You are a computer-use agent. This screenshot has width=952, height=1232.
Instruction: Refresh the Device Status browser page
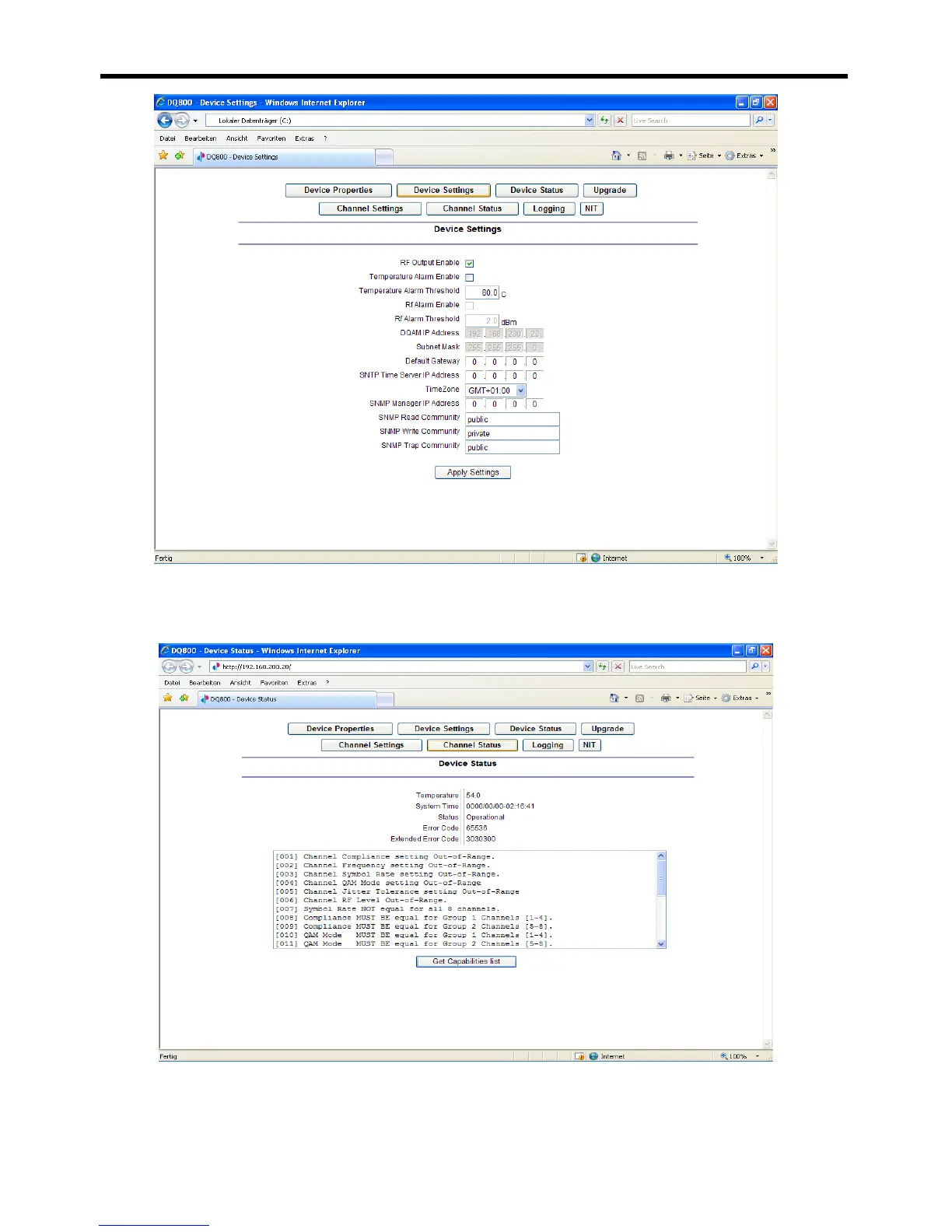click(x=602, y=667)
